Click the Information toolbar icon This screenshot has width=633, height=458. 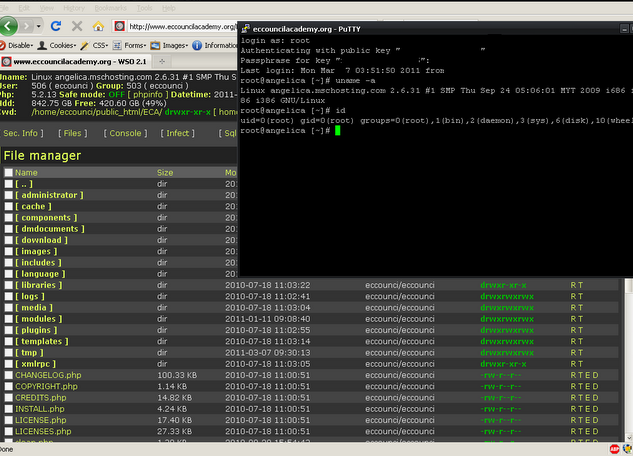pyautogui.click(x=197, y=46)
